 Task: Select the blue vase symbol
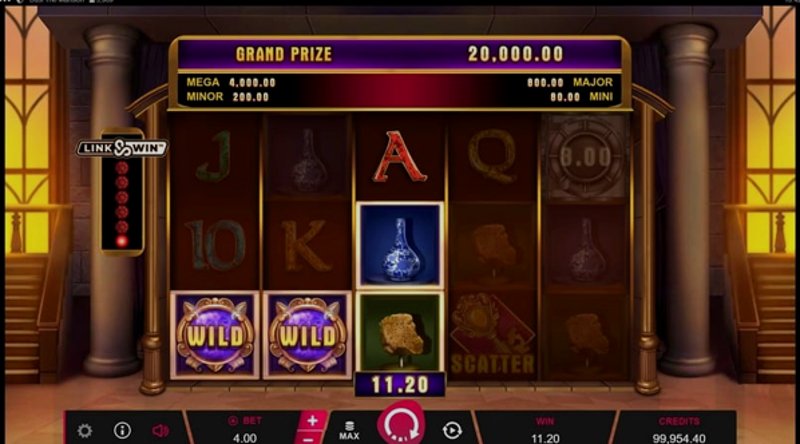coord(401,245)
